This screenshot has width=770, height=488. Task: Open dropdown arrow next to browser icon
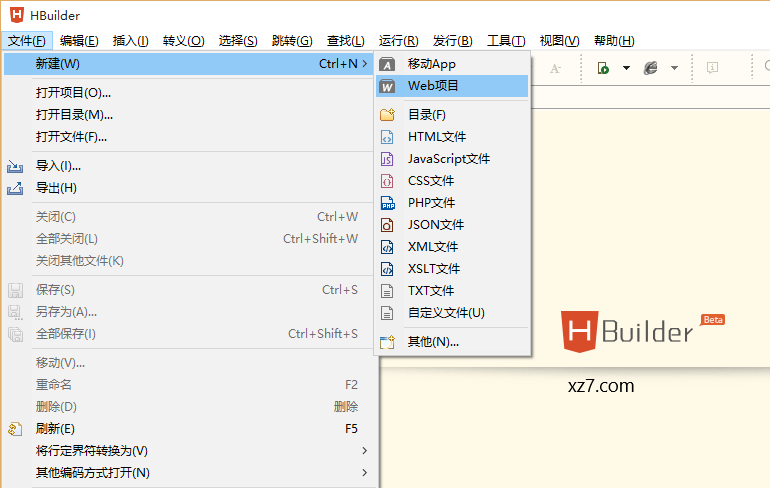tap(674, 68)
